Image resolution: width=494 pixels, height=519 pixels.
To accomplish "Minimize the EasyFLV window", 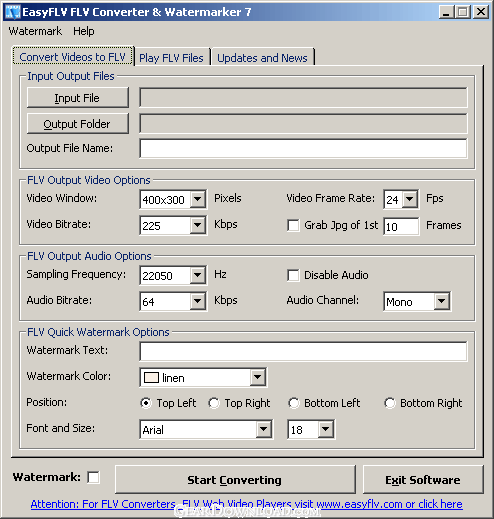I will click(447, 12).
